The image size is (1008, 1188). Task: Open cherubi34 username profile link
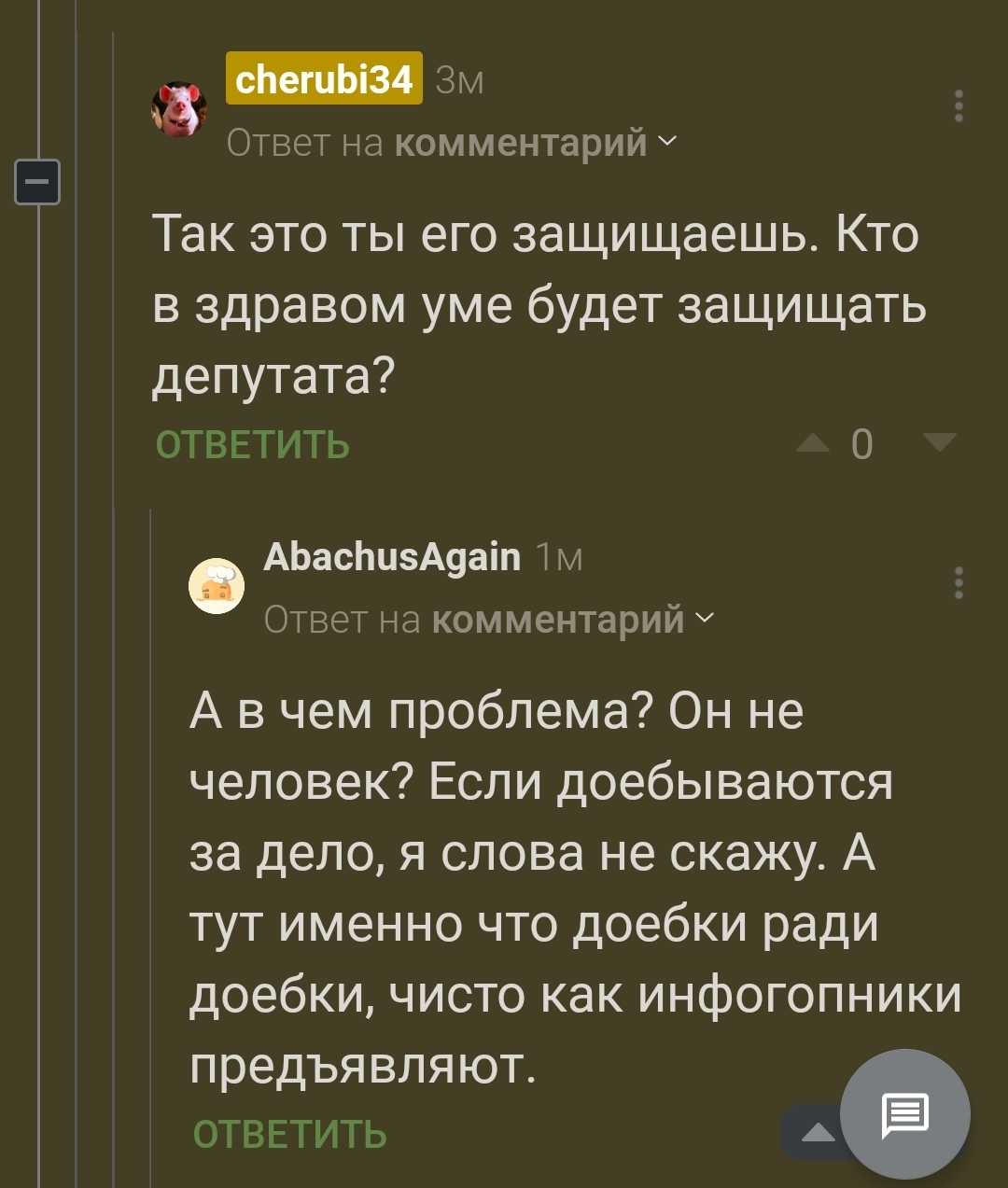coord(324,79)
